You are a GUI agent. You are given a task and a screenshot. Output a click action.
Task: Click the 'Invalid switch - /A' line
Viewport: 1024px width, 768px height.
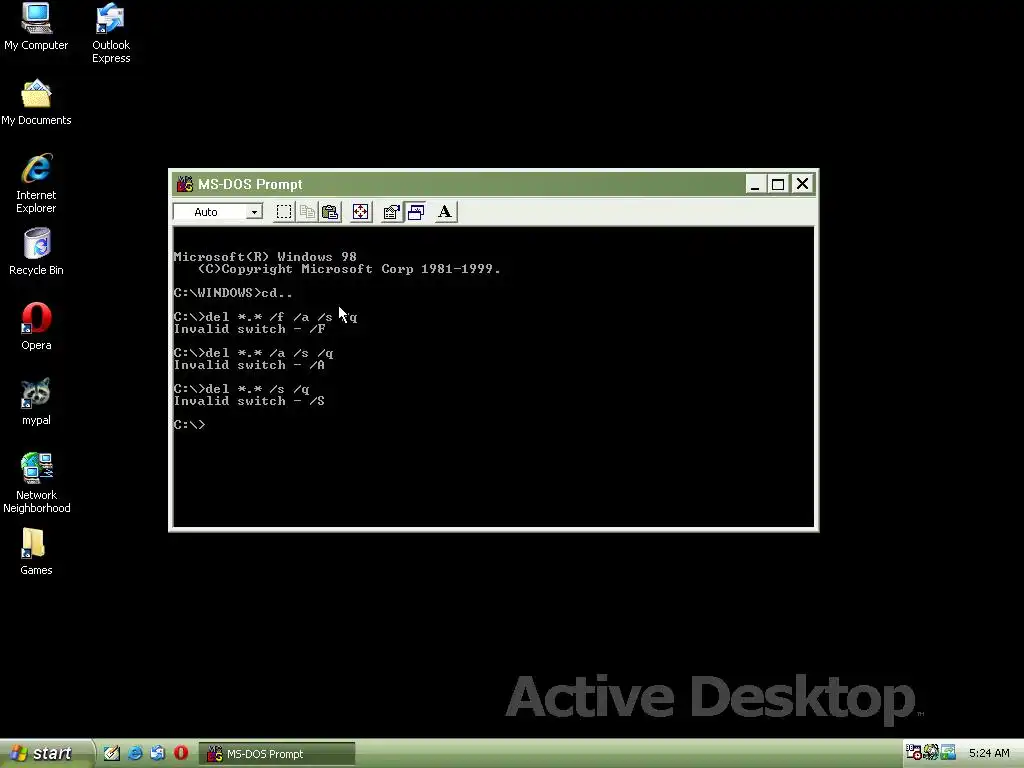pos(249,365)
